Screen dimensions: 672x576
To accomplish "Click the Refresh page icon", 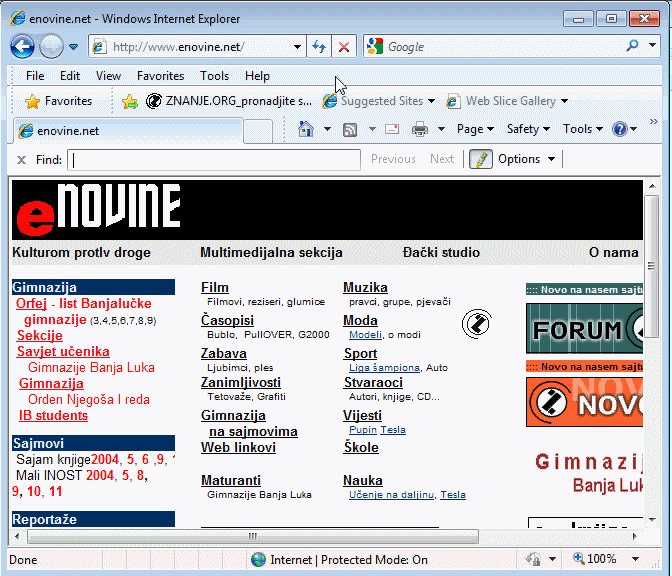I will click(x=319, y=47).
